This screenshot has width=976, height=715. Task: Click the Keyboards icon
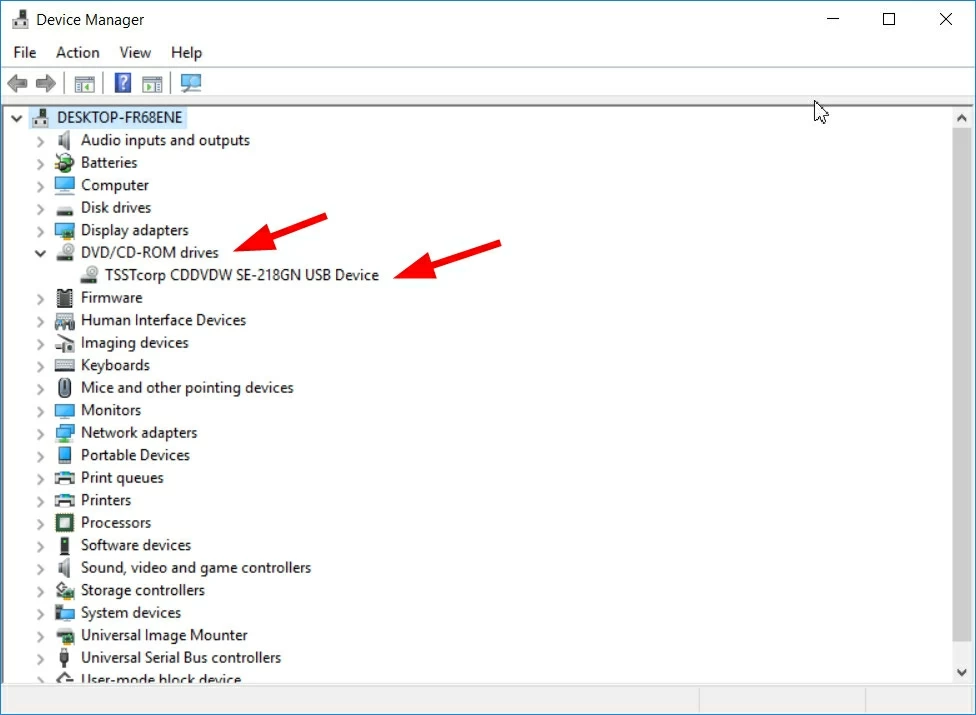tap(64, 365)
